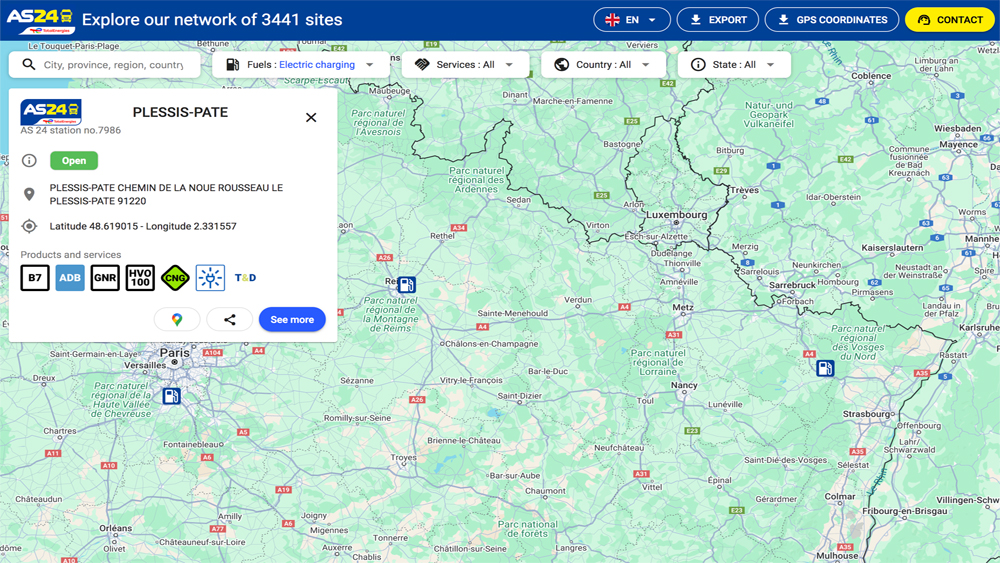Click the handshake icon in Services filter
This screenshot has width=1000, height=563.
[422, 64]
